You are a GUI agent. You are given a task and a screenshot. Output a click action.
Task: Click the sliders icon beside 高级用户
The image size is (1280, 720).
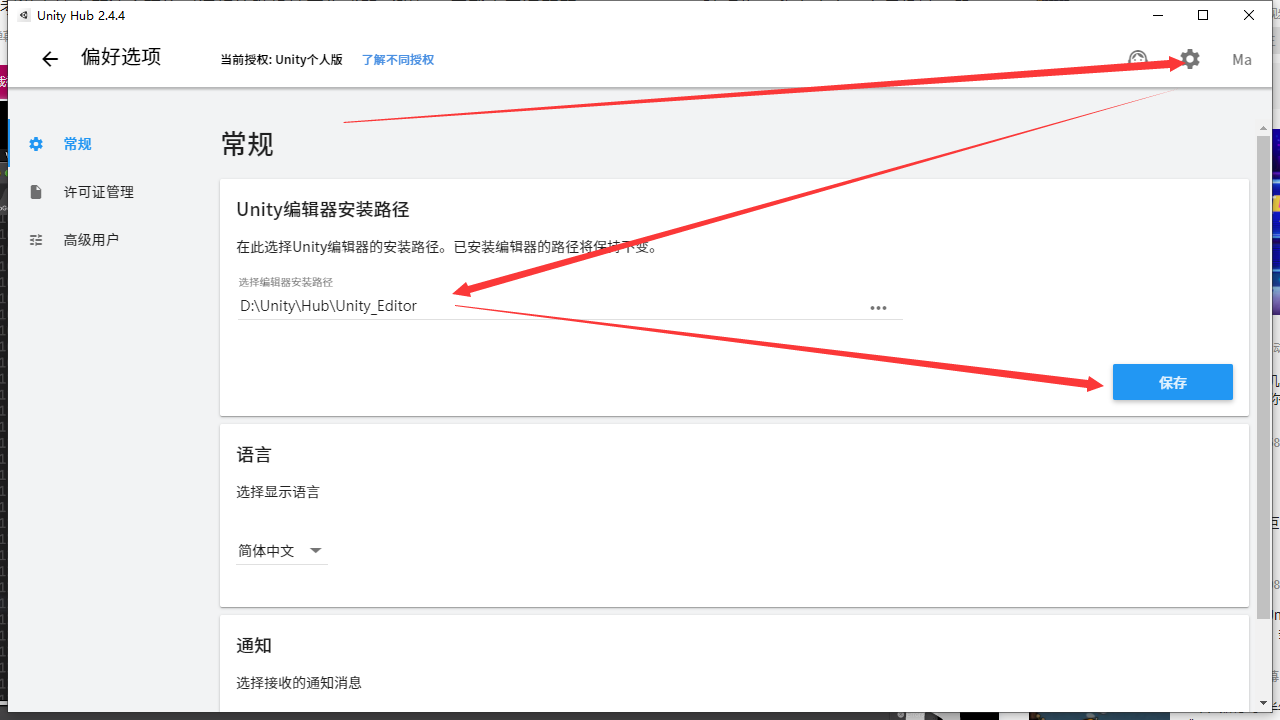click(x=36, y=239)
